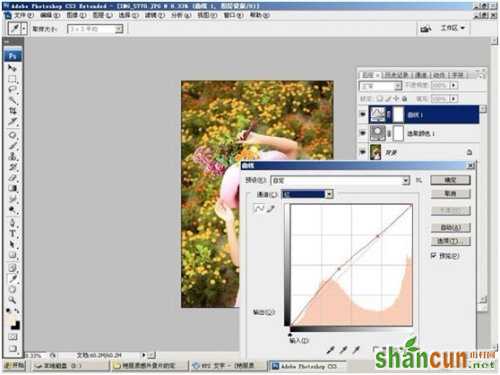Select the Crop tool
Viewport: 500px width, 375px height.
[x=12, y=111]
